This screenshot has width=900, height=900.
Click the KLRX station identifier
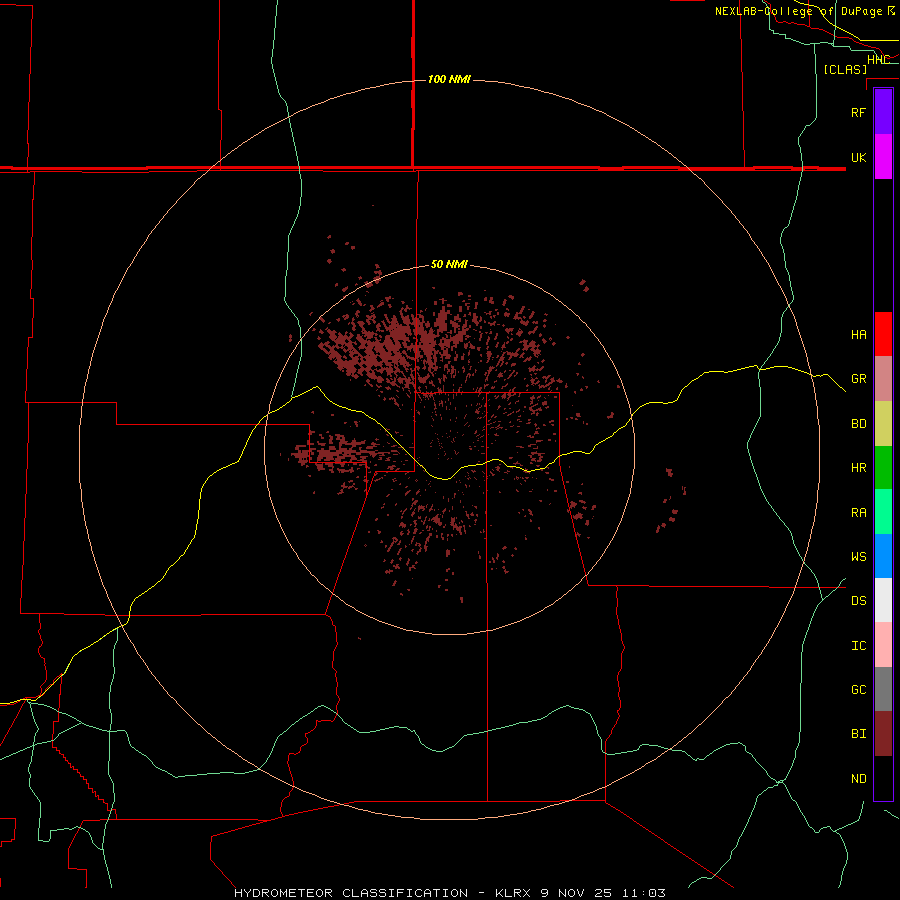(513, 893)
